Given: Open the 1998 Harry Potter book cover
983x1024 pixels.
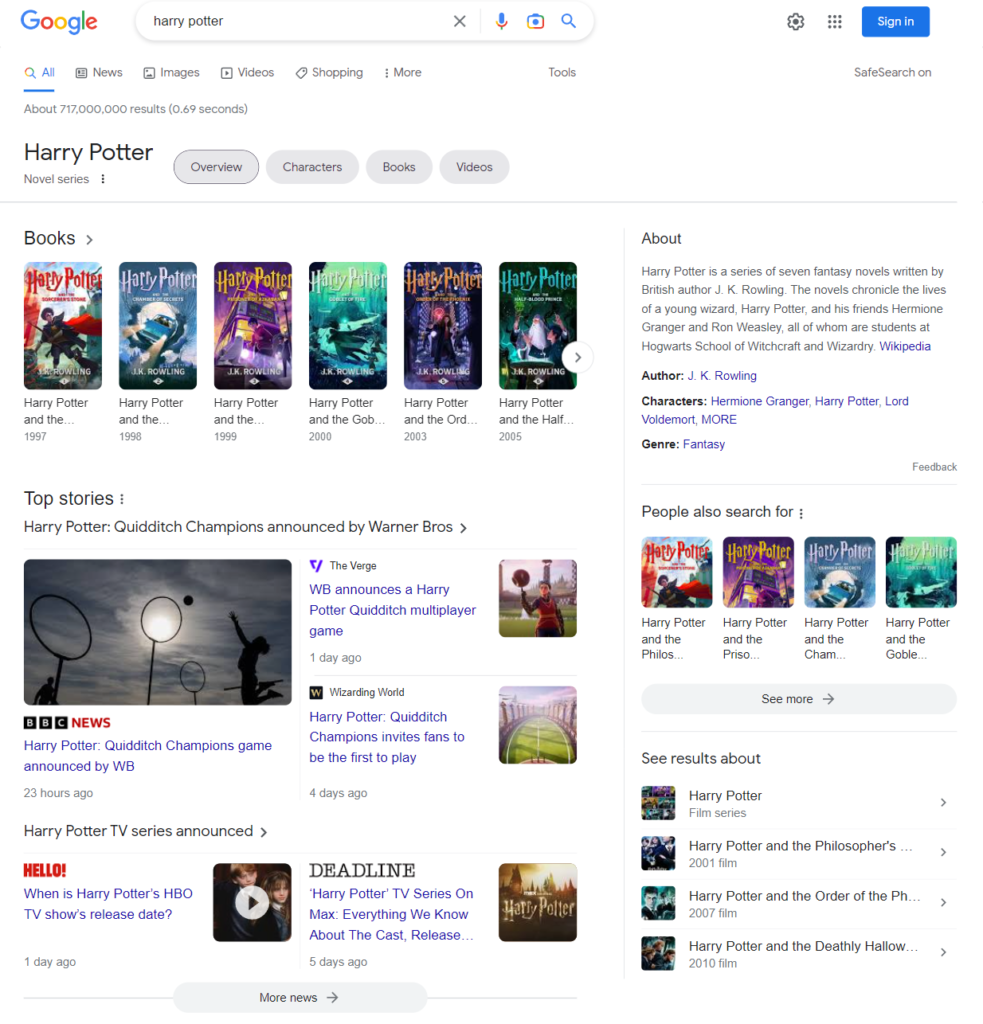Looking at the screenshot, I should coord(157,325).
